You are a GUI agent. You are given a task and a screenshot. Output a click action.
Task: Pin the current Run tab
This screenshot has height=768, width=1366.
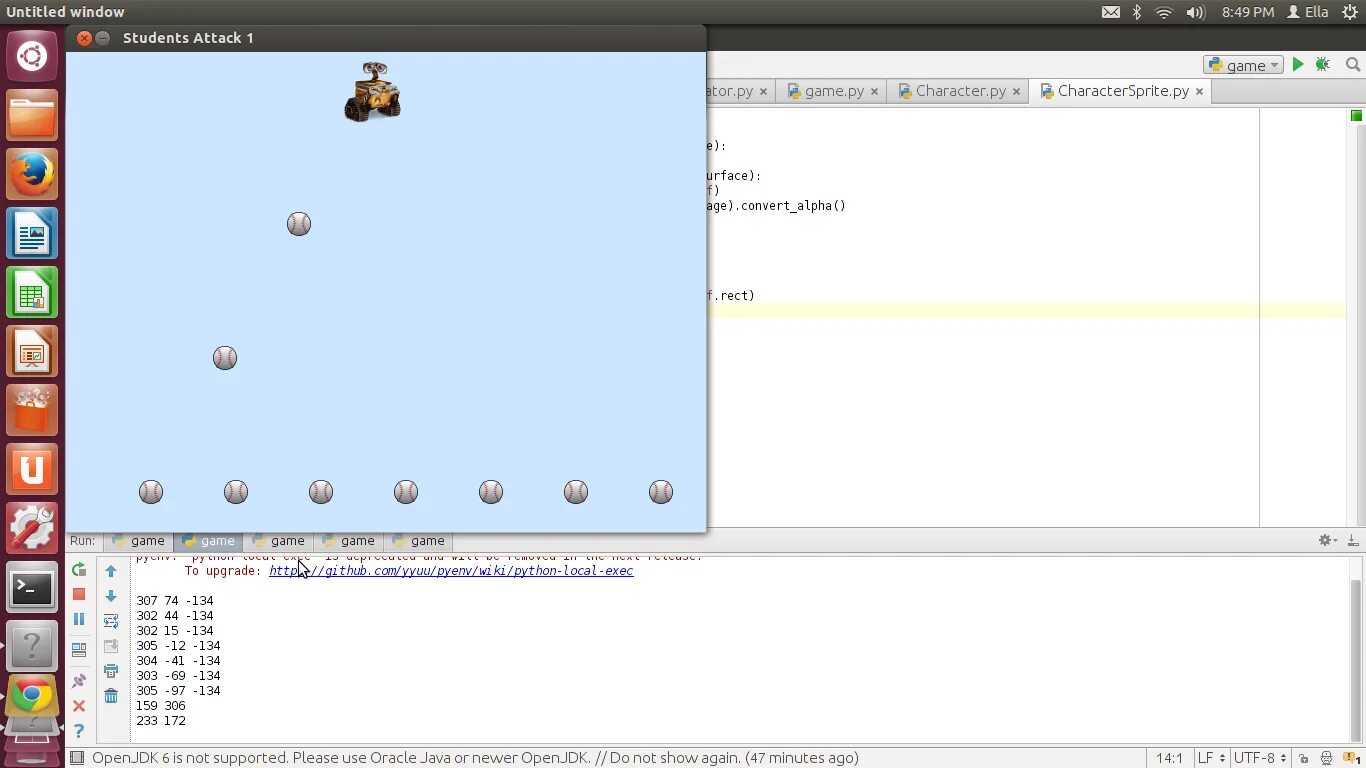click(79, 681)
